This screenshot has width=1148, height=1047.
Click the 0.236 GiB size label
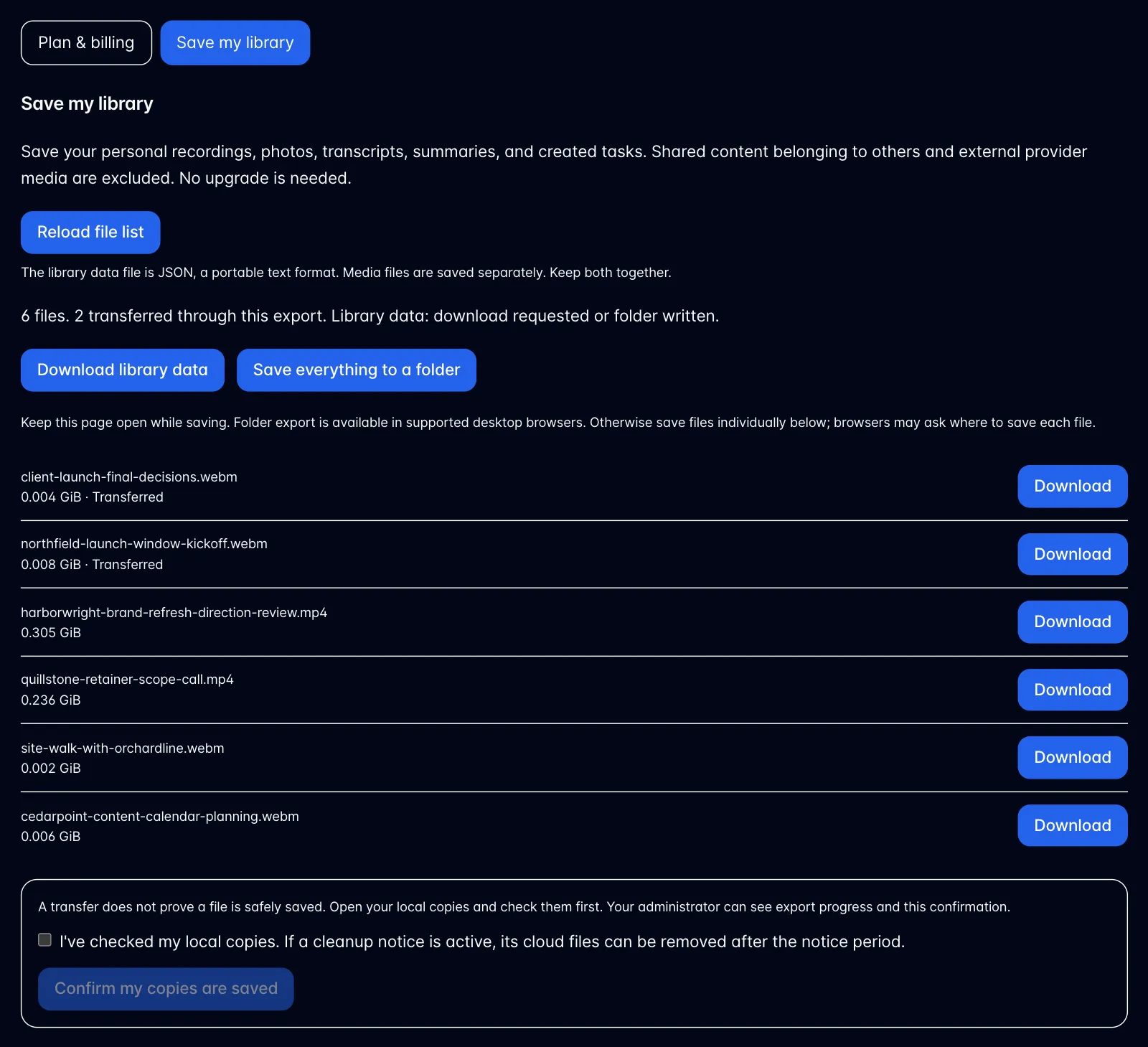51,700
